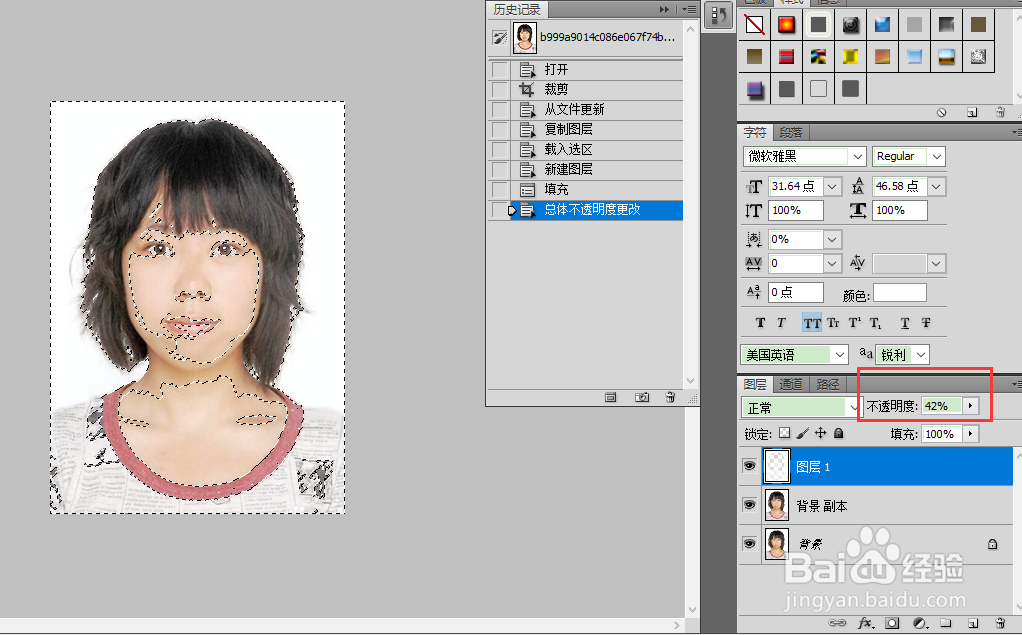Viewport: 1022px width, 635px height.
Task: Delete style trash icon in Styles panel
Action: click(x=1000, y=112)
